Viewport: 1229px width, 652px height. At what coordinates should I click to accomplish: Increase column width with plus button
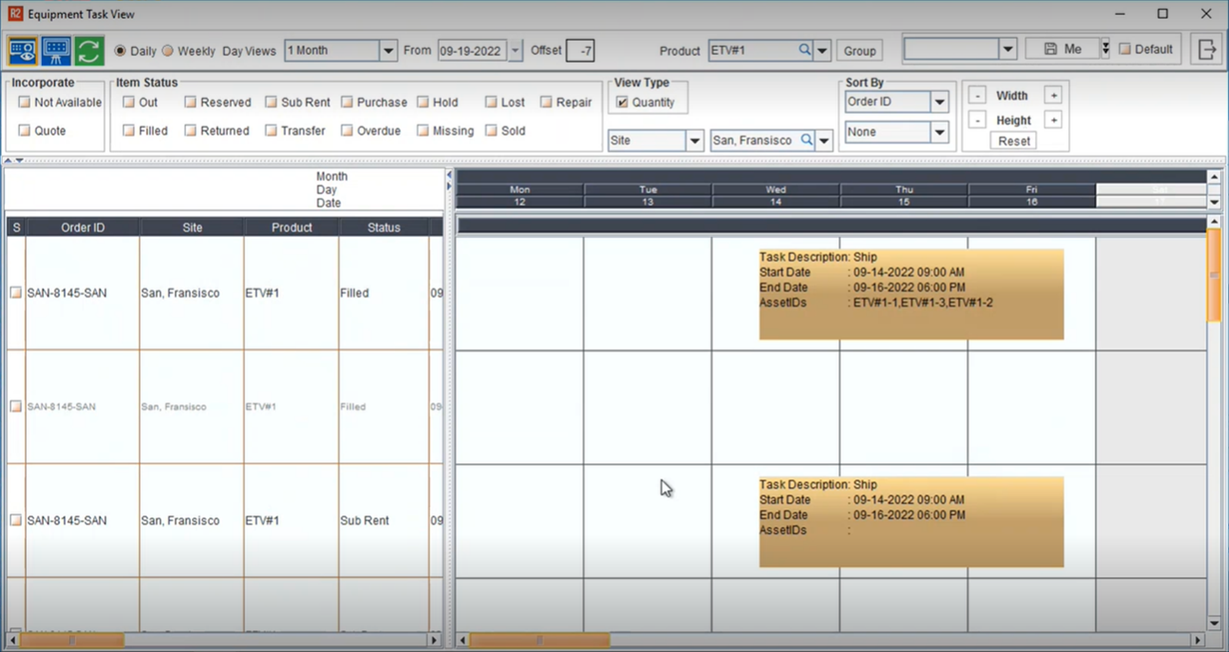tap(1052, 96)
